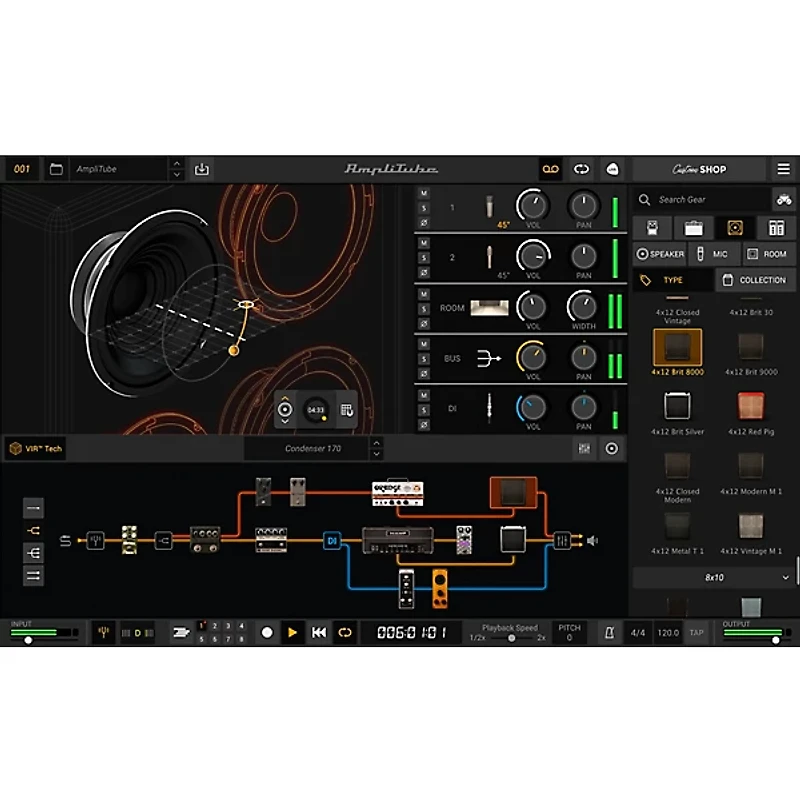Open the looper icon in the top bar
The image size is (800, 800).
click(x=549, y=169)
